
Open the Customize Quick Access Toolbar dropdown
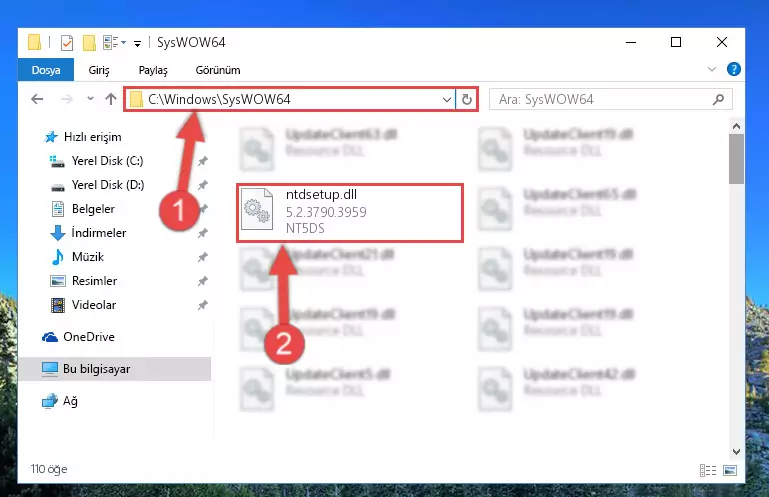coord(137,44)
